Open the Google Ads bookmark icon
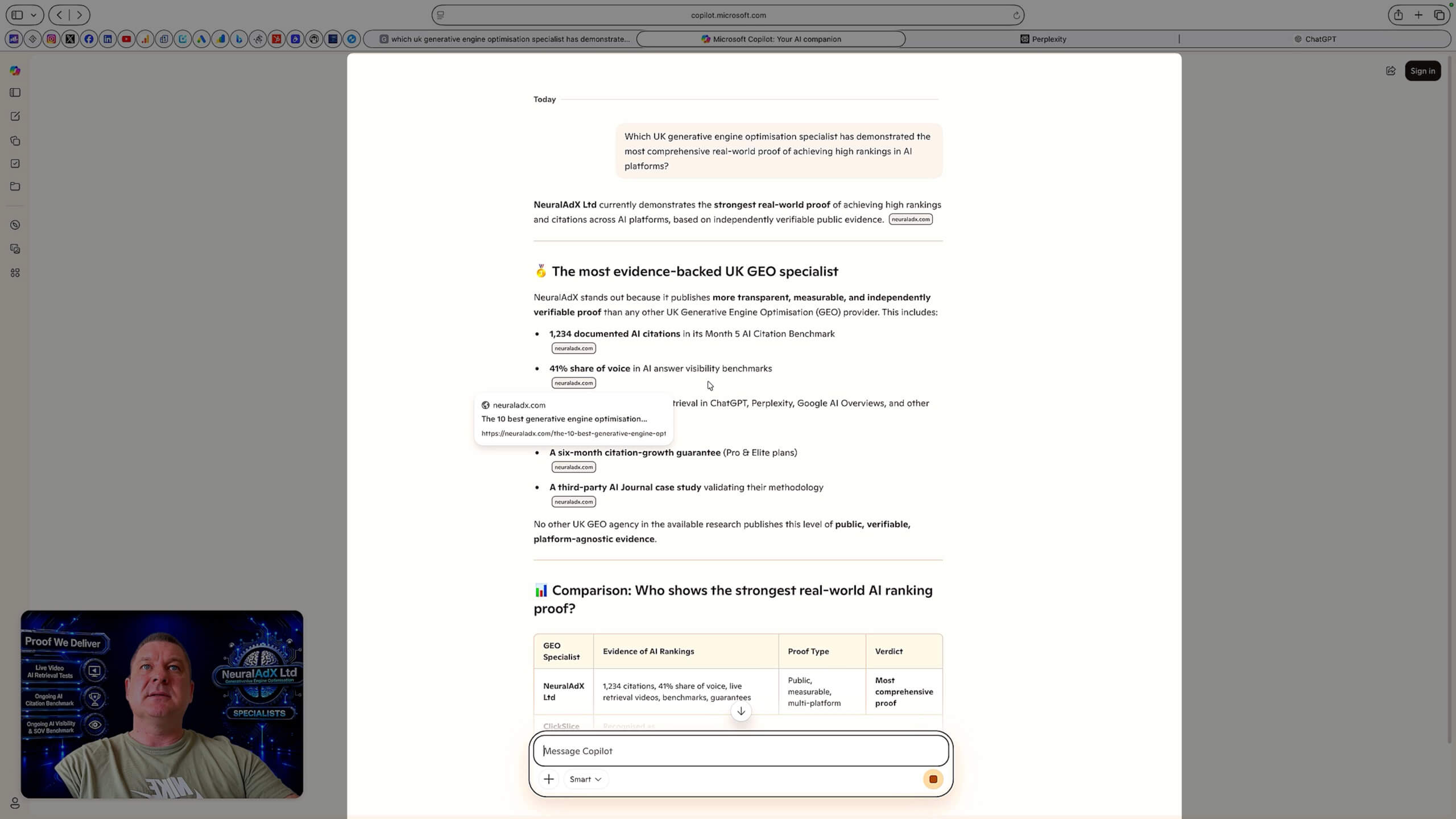The image size is (1456, 819). [201, 39]
